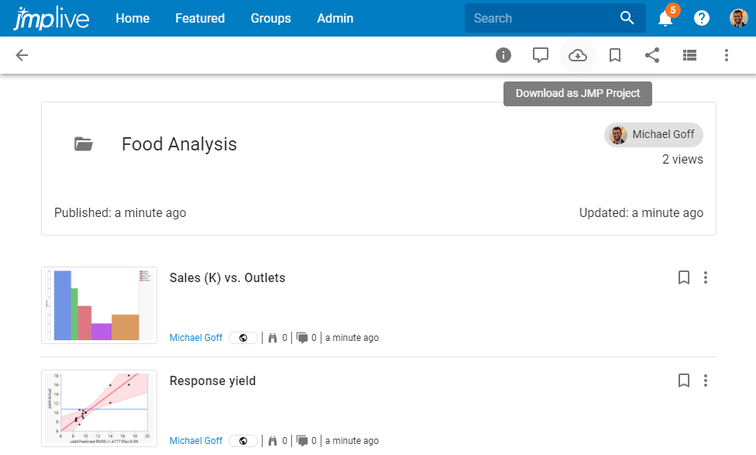Click the share icon in toolbar

pos(652,55)
